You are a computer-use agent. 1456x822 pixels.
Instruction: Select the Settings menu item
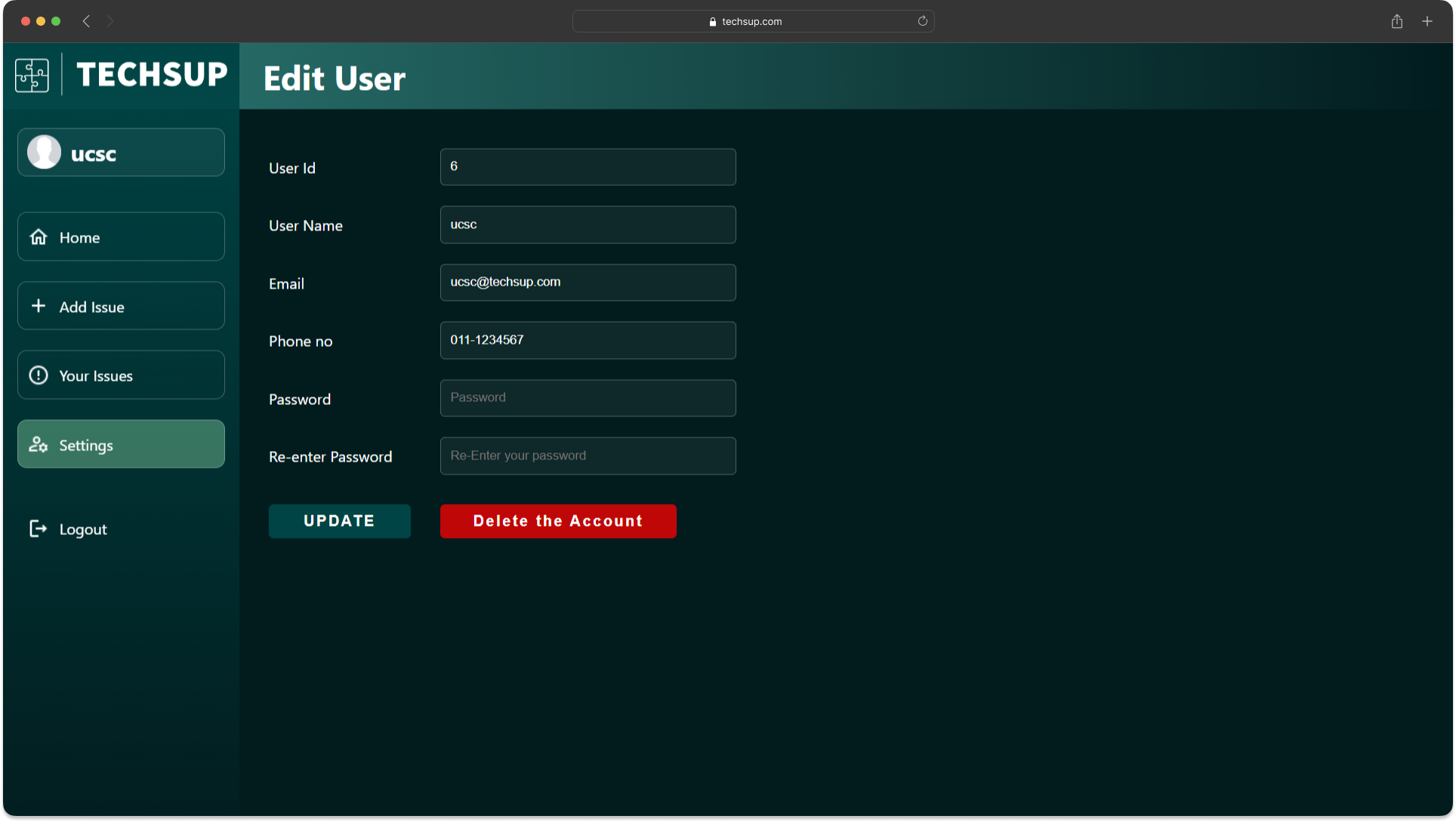pos(121,444)
